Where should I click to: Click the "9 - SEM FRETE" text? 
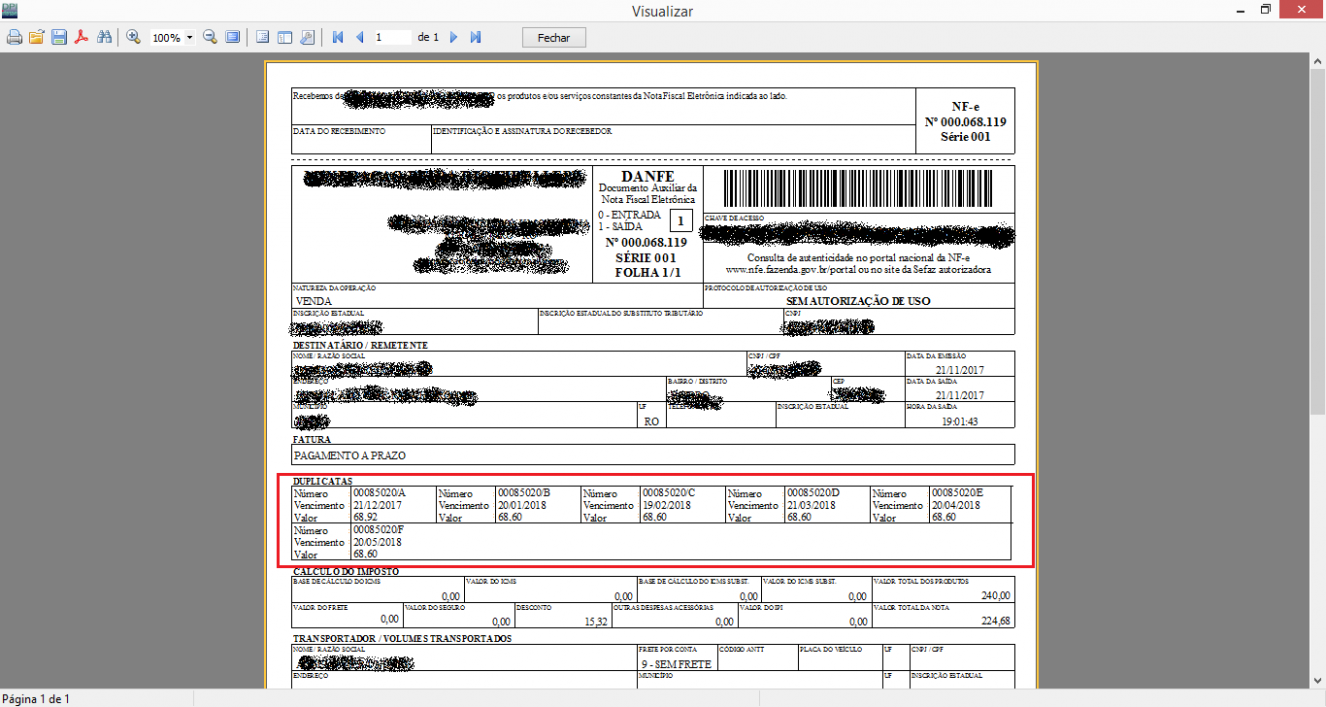(x=676, y=664)
